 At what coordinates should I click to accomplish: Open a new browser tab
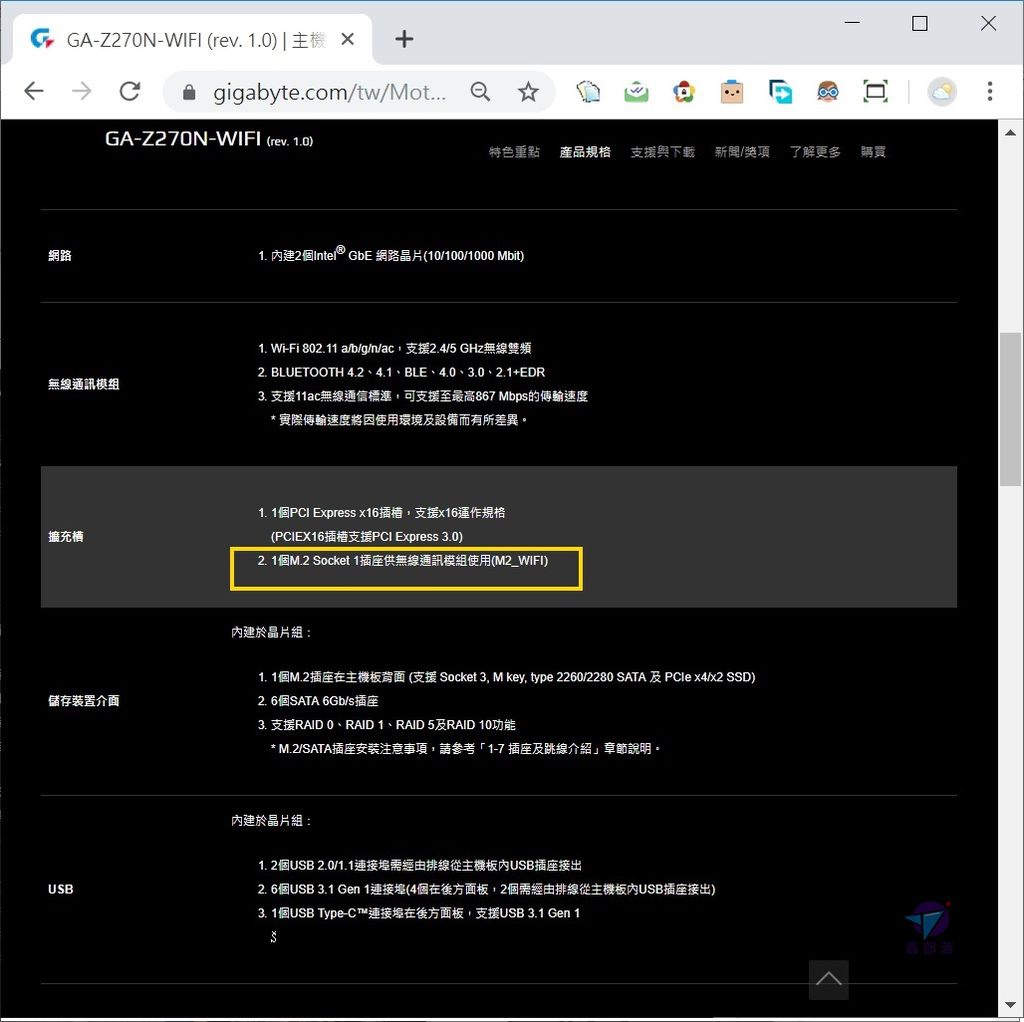point(404,39)
